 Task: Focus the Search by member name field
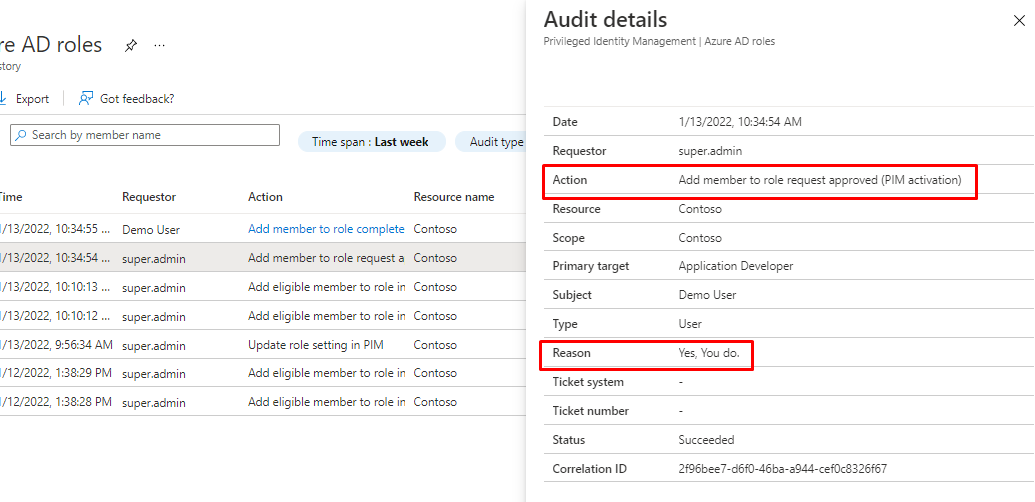click(x=150, y=135)
